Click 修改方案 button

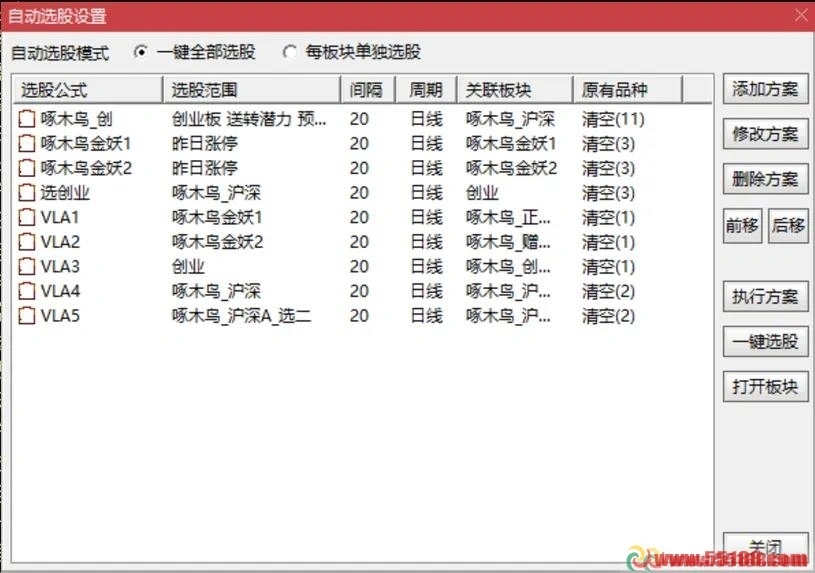click(766, 134)
